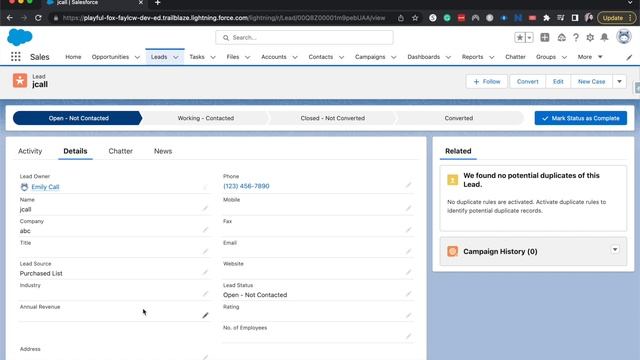Click the Follow button

coord(487,82)
